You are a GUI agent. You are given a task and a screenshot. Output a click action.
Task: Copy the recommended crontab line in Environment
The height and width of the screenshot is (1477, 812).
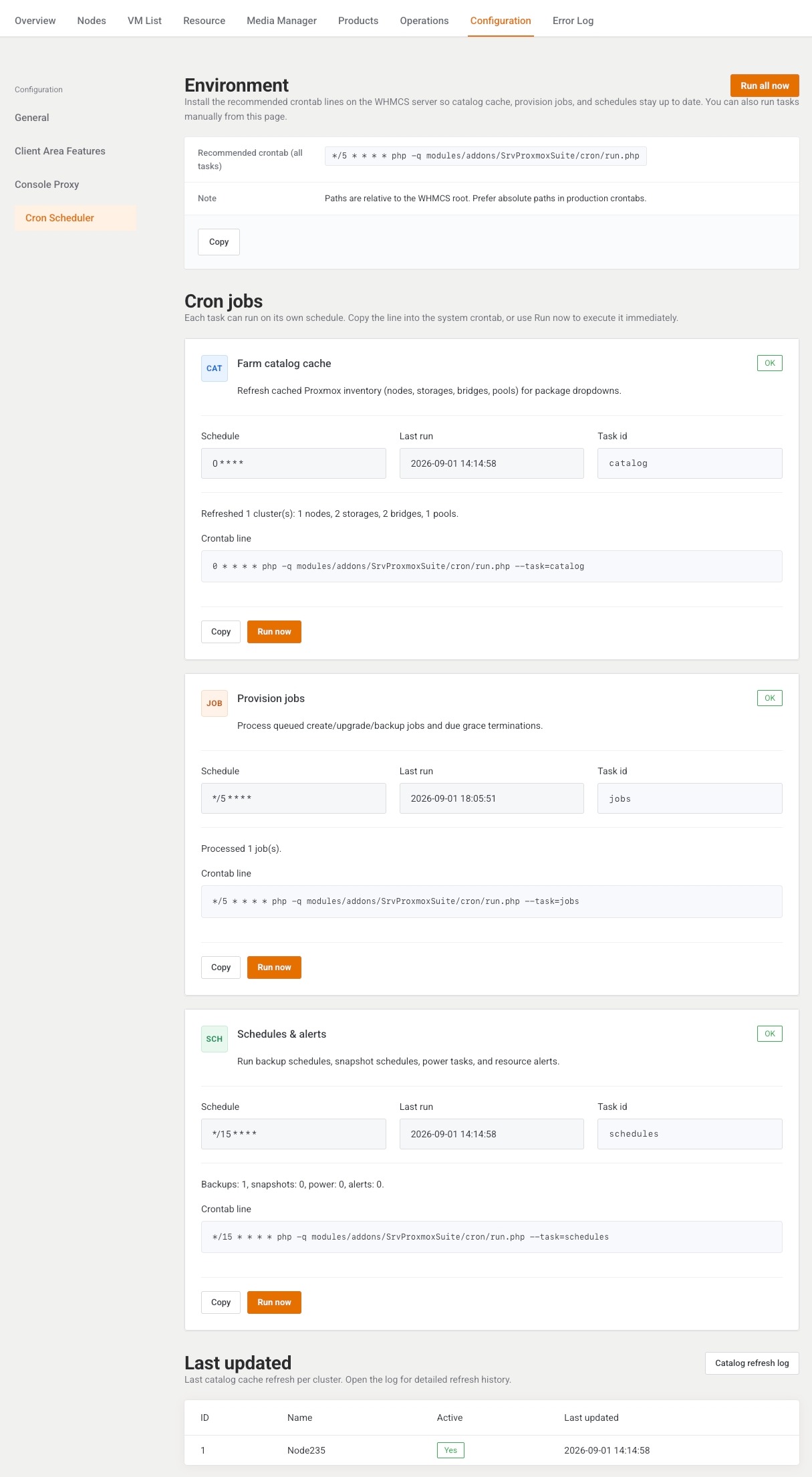coord(219,242)
